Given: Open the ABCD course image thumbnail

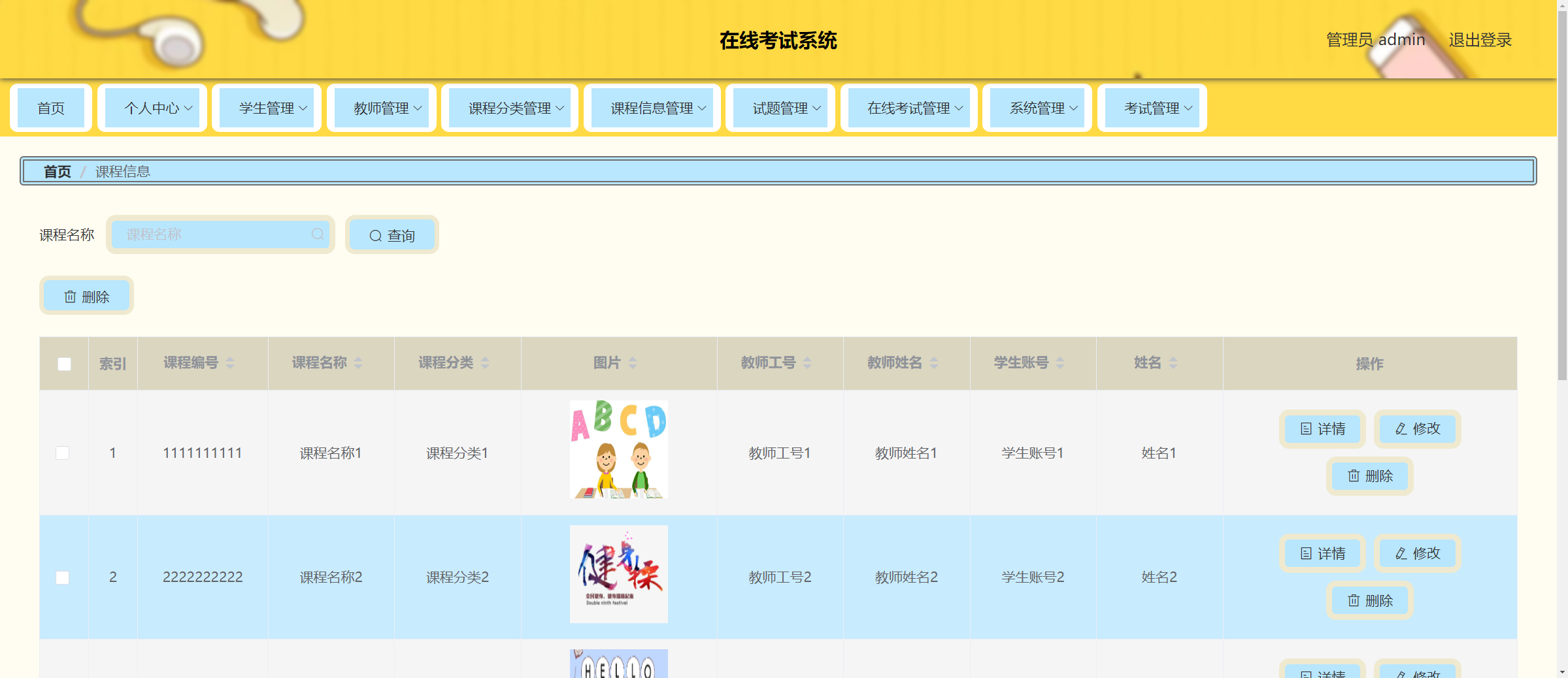Looking at the screenshot, I should click(x=619, y=449).
